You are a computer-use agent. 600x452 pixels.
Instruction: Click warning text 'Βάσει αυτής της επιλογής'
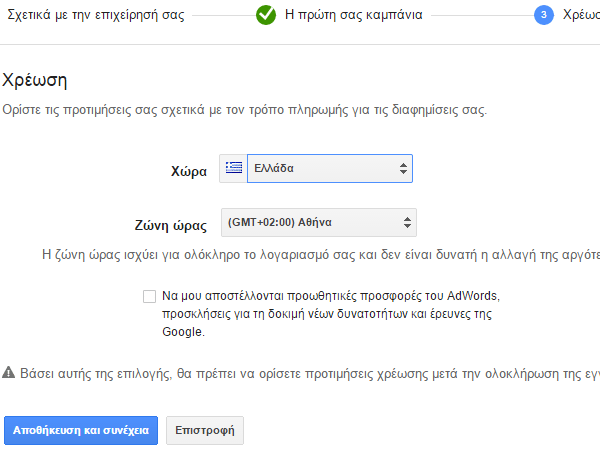pos(310,374)
